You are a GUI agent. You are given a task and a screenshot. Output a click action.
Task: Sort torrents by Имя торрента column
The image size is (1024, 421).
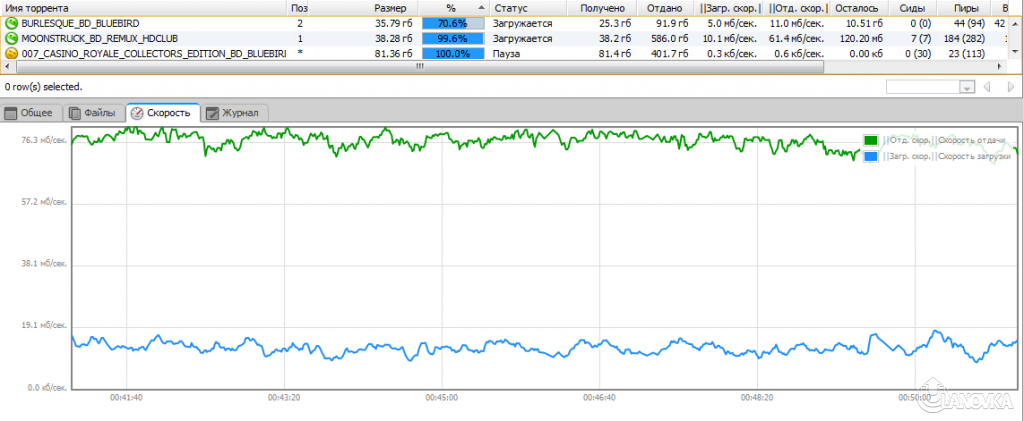point(146,8)
